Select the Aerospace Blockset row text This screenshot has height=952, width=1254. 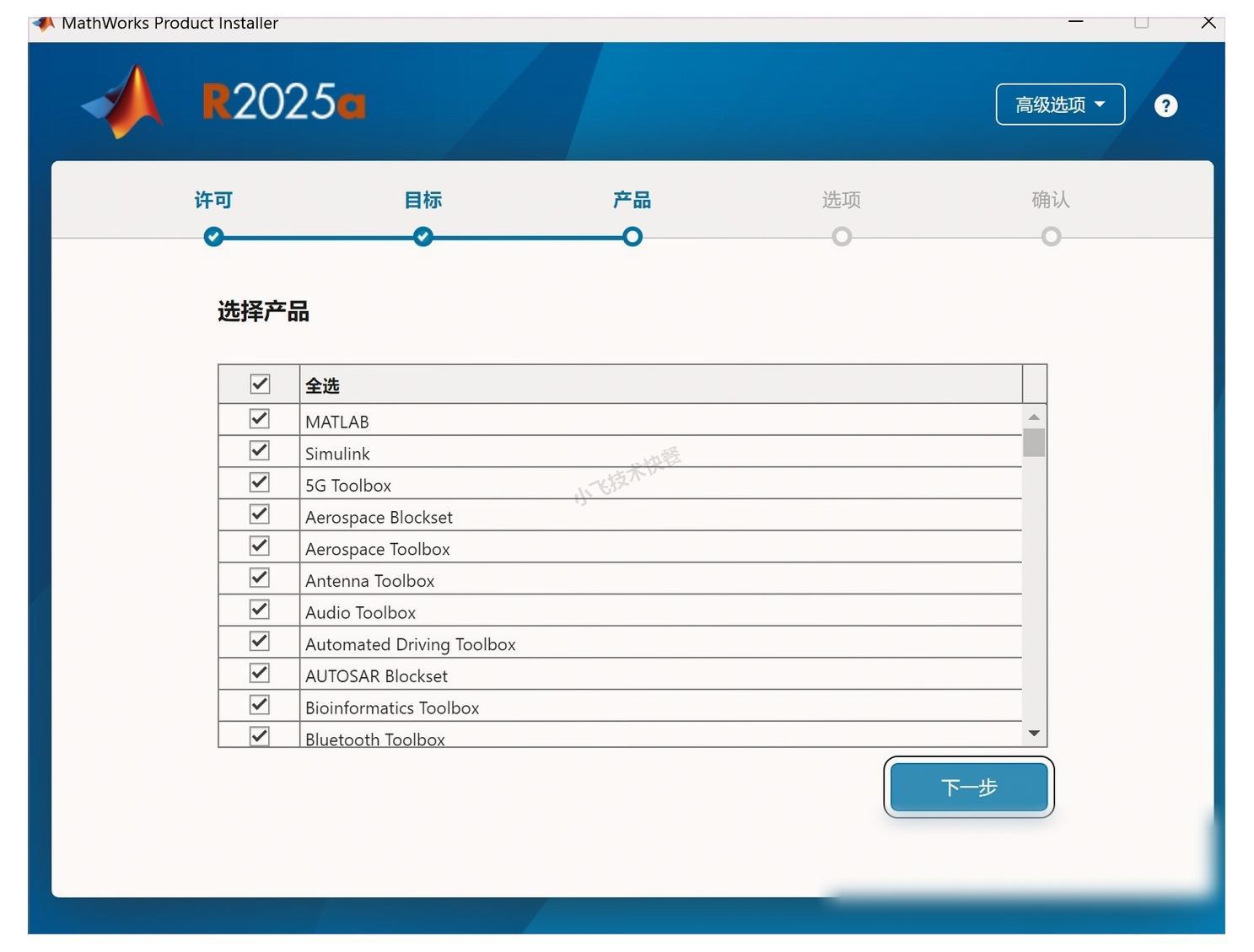click(379, 517)
